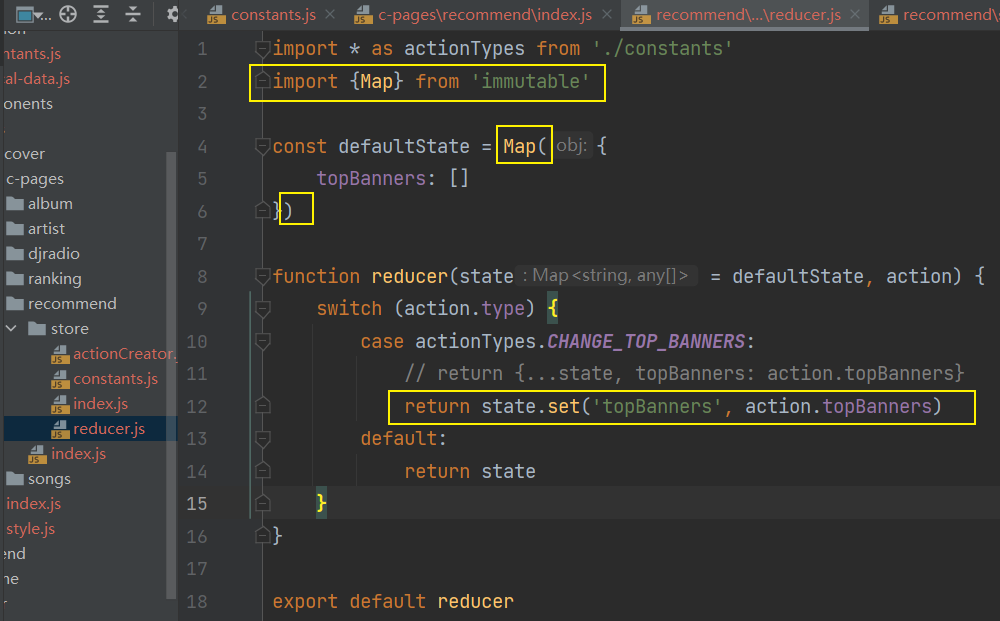Click fold end marker at line 16
Viewport: 1000px width, 621px height.
[262, 536]
